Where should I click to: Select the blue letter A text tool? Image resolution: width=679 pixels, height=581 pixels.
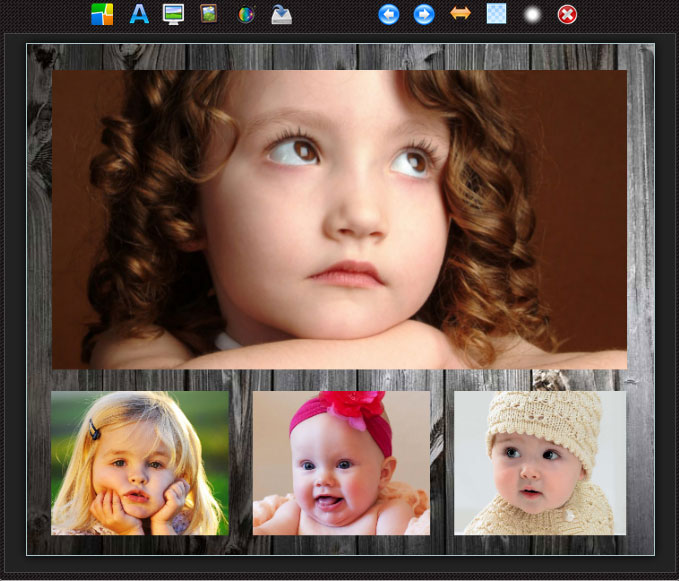[139, 14]
